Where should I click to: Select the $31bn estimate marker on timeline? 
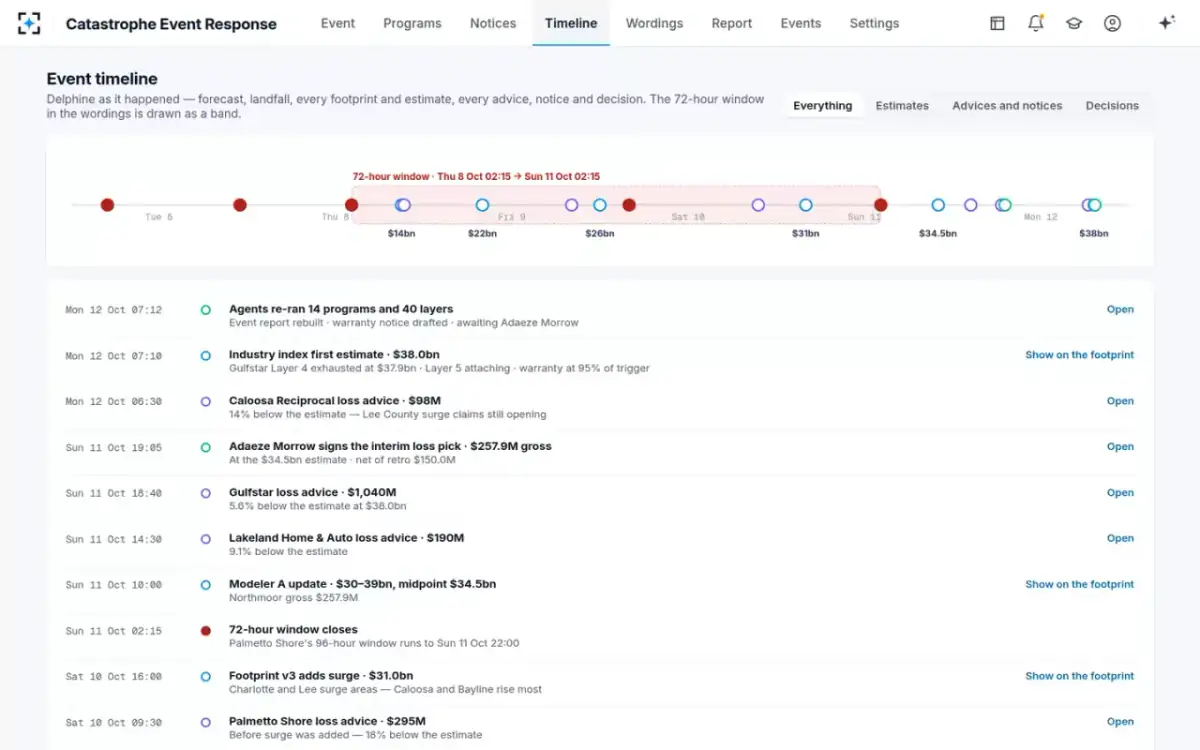pos(806,205)
